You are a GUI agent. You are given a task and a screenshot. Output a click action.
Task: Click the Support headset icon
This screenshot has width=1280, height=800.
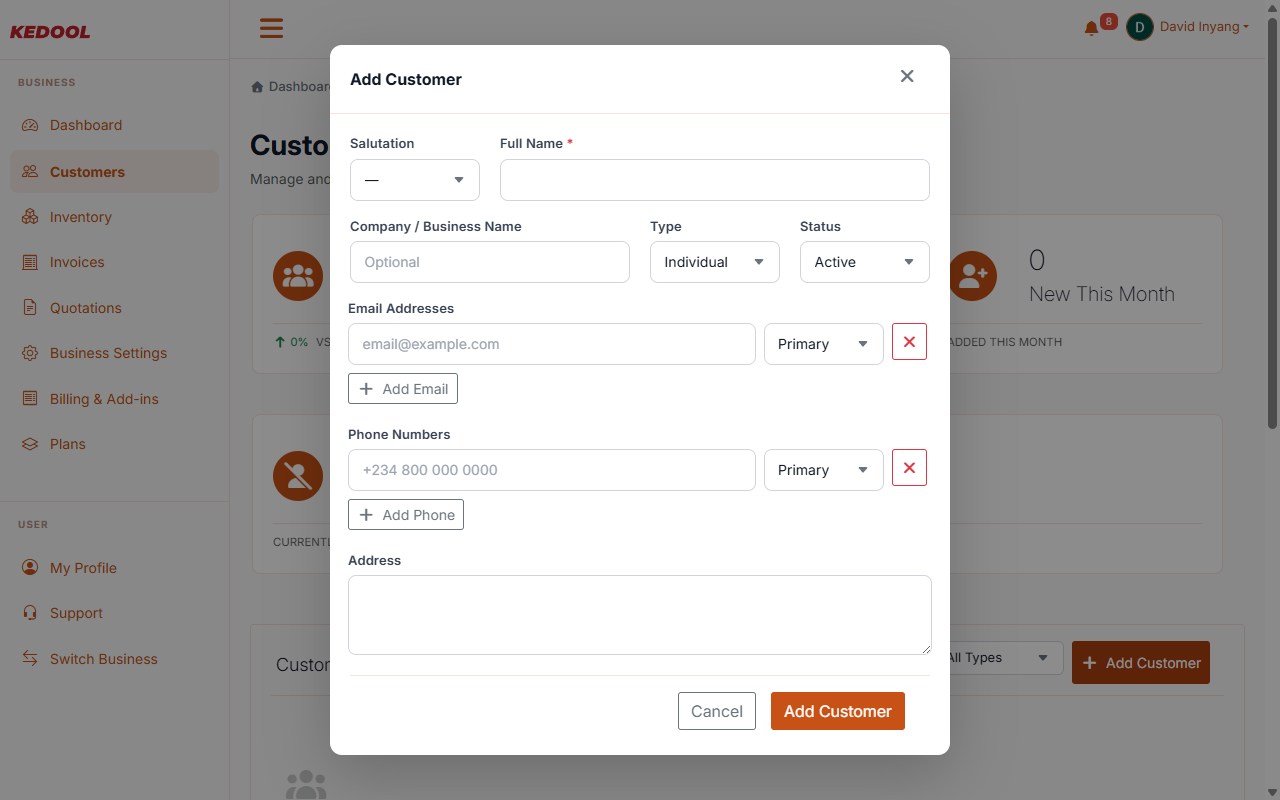click(30, 613)
